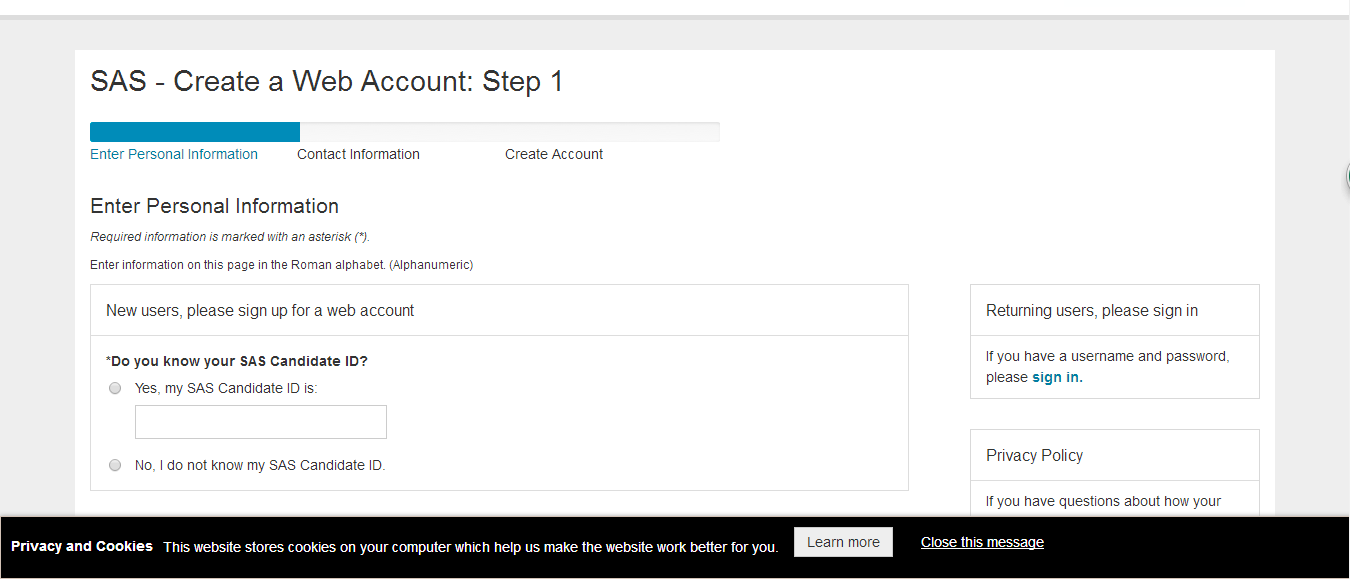Click the bold 'Privacy and Cookies' banner title
The width and height of the screenshot is (1350, 579).
[x=82, y=546]
